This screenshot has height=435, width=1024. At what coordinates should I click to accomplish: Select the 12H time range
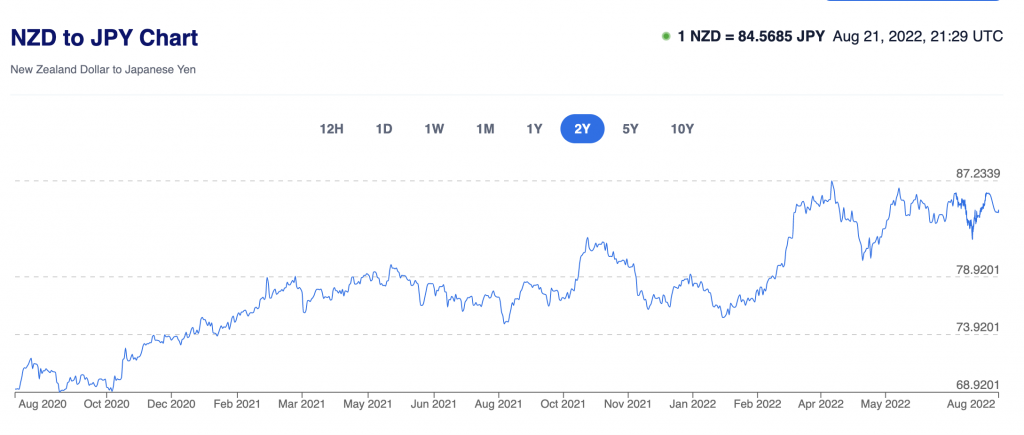[331, 129]
